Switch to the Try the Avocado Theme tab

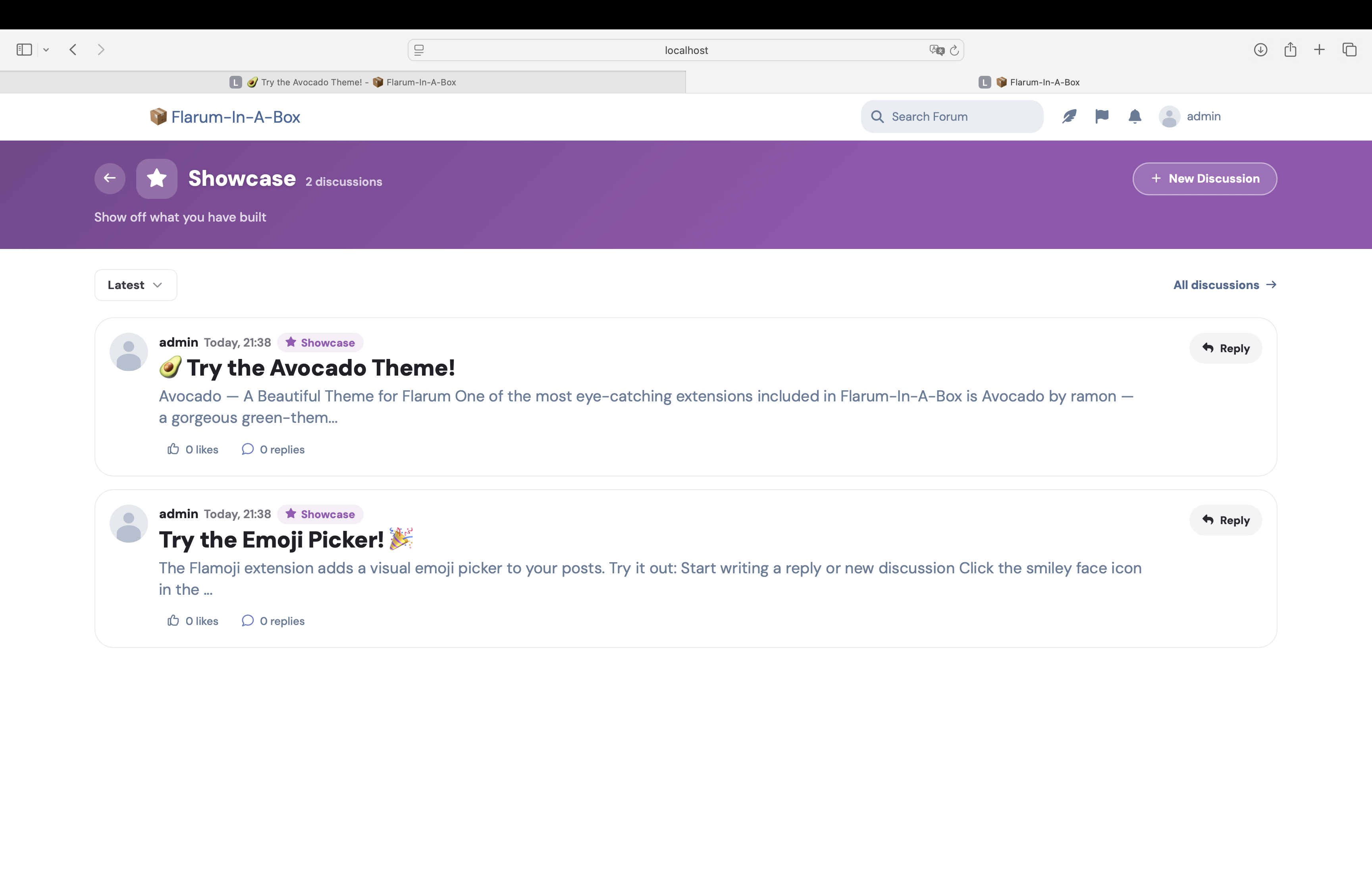click(x=343, y=82)
